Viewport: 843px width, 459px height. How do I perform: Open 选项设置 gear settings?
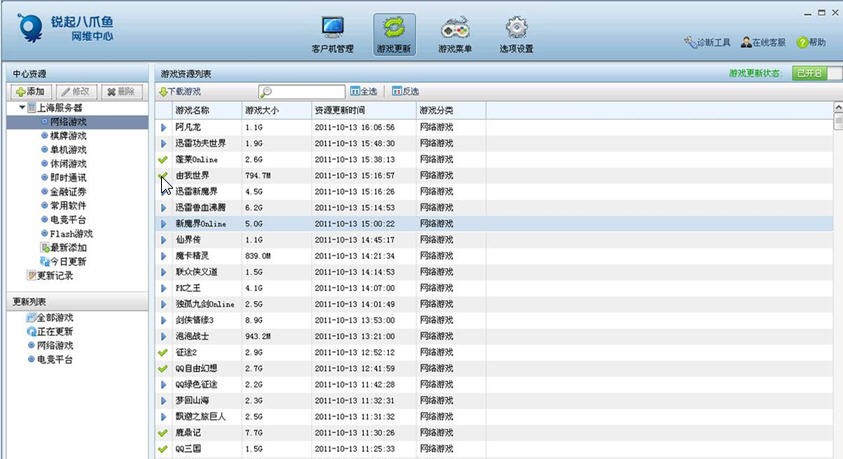click(x=516, y=34)
